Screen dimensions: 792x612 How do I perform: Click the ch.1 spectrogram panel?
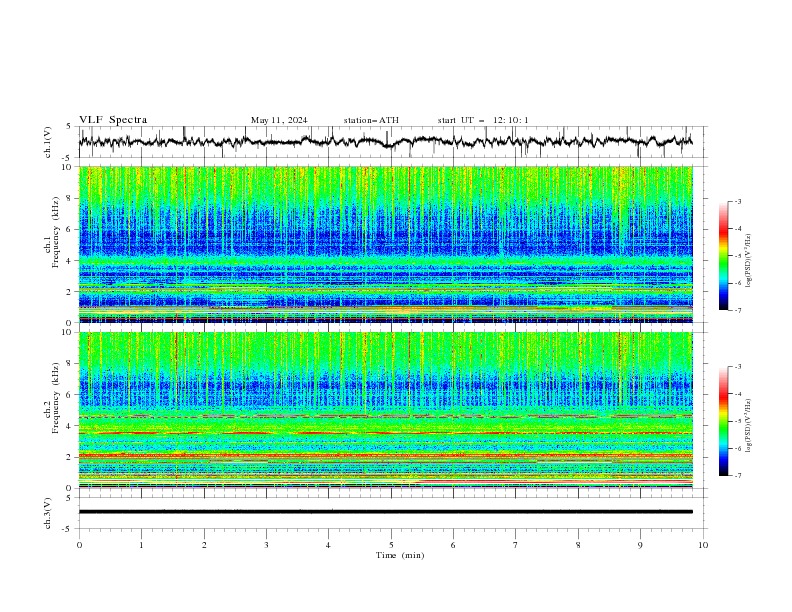[x=386, y=244]
